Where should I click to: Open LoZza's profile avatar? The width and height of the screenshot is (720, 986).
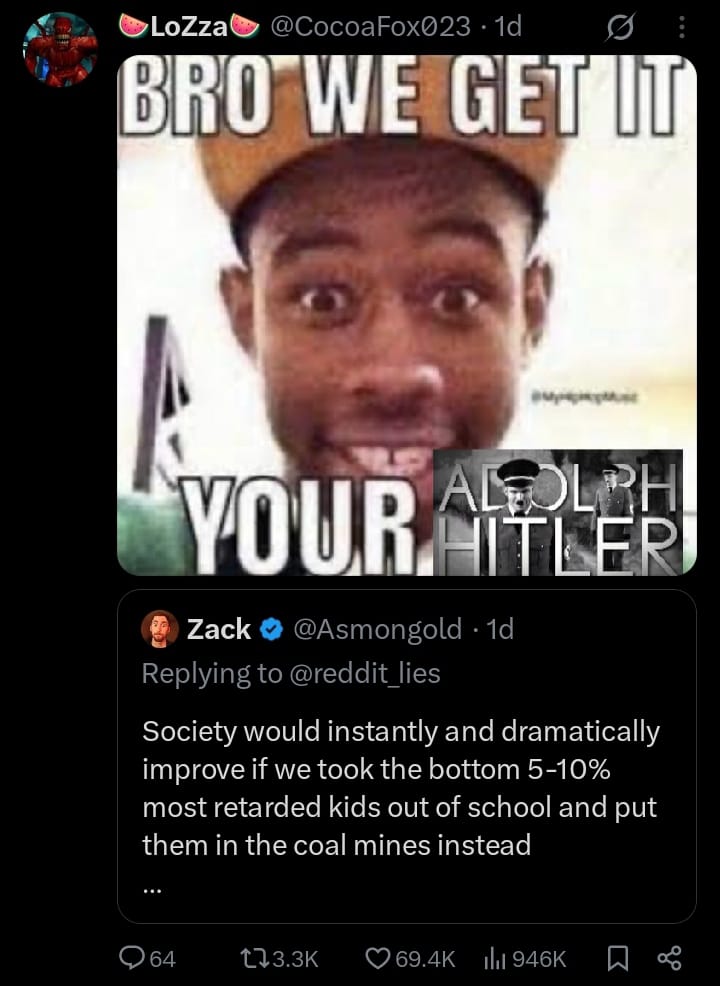[x=60, y=49]
